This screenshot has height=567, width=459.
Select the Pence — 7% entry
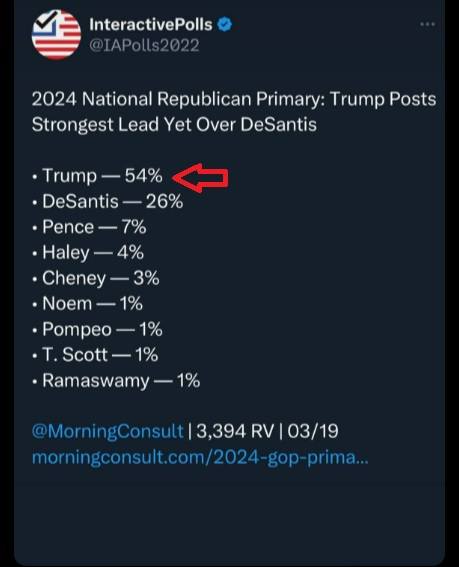(89, 227)
